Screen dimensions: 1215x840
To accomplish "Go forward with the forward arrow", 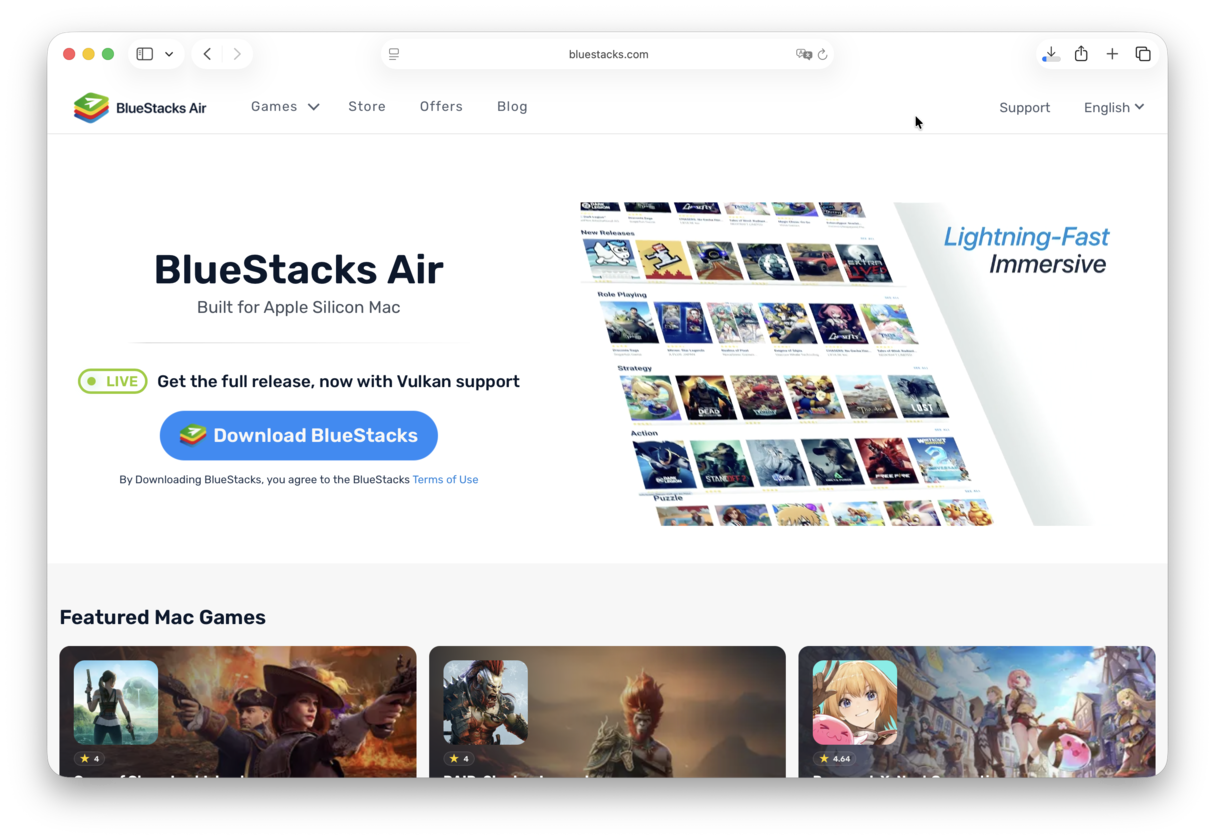I will pos(237,54).
